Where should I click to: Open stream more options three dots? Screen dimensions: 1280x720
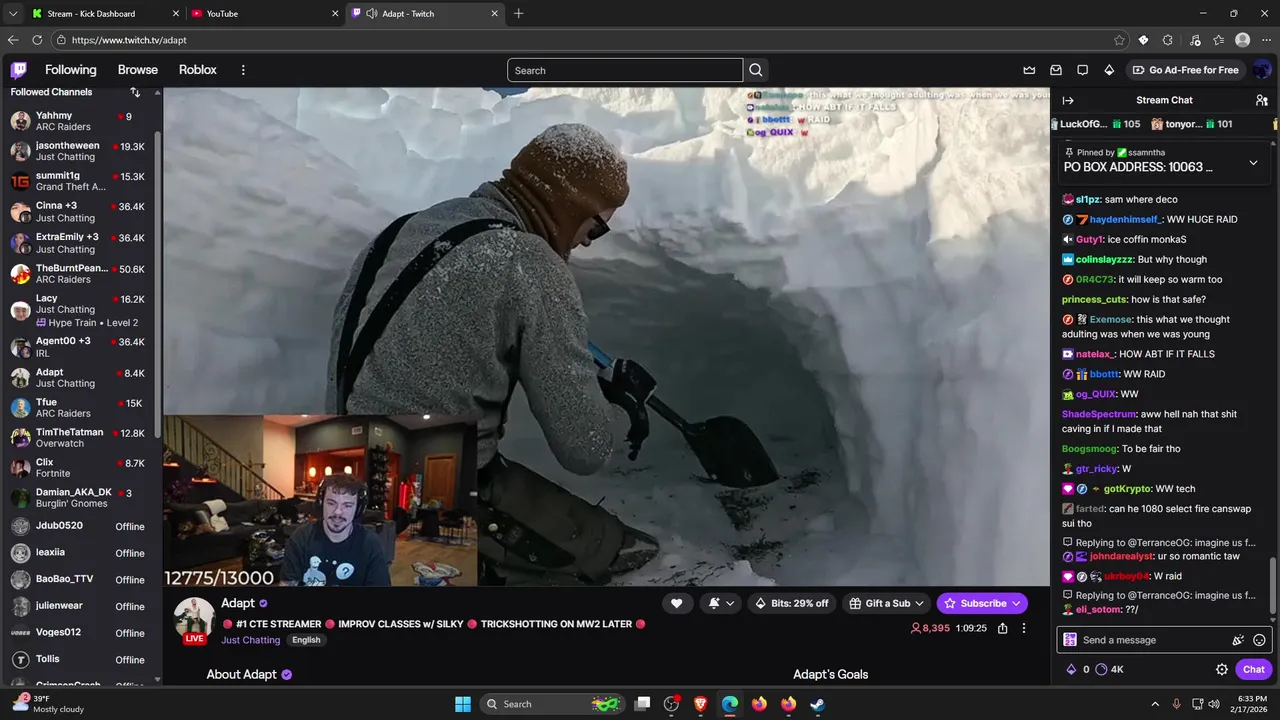click(1023, 628)
